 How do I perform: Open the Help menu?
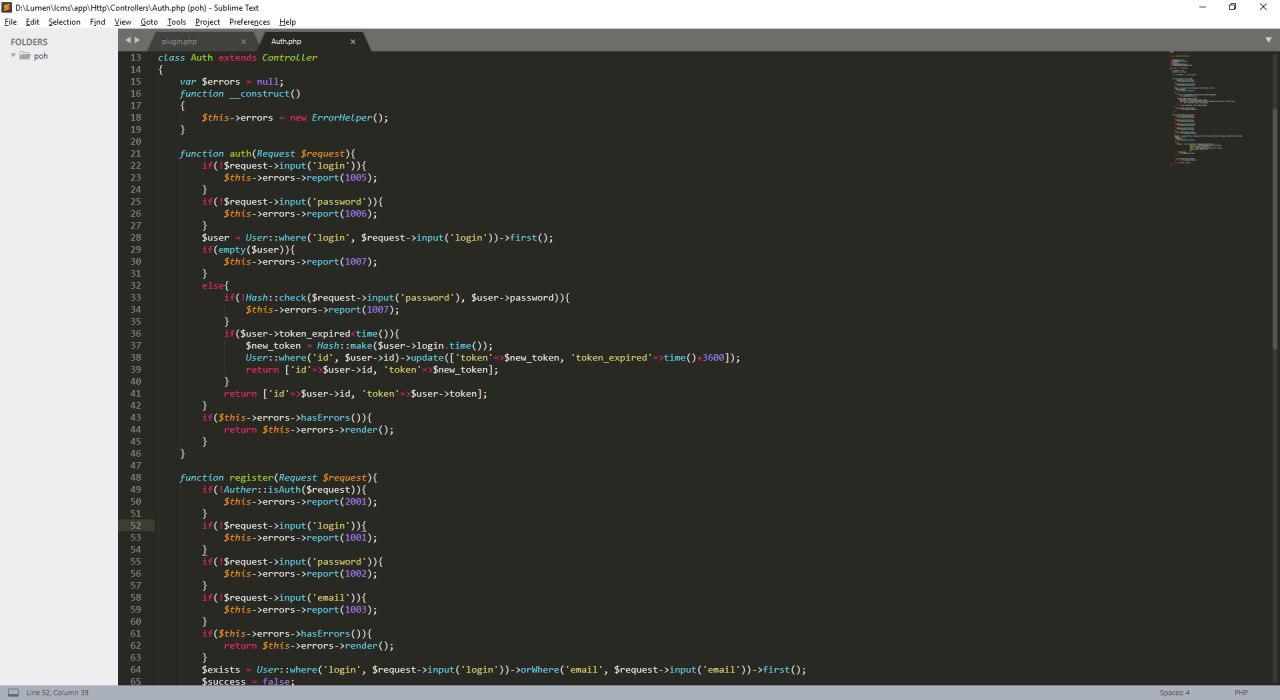pos(288,22)
